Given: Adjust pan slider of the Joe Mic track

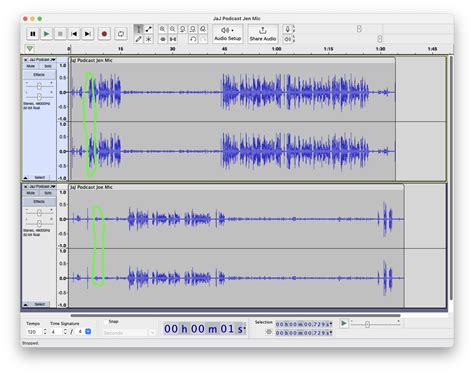Looking at the screenshot, I should click(x=39, y=223).
